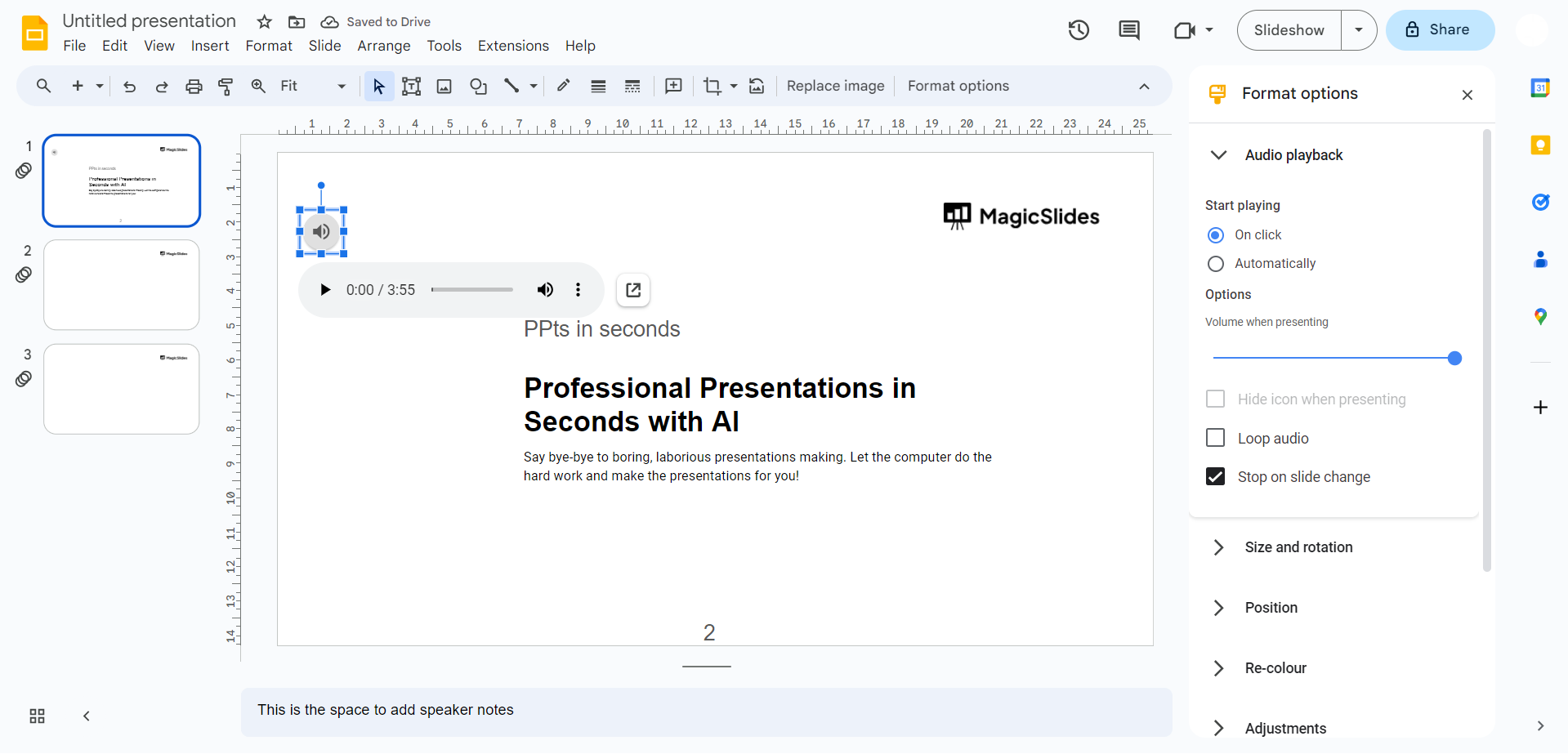Open the comments panel icon
Screen dimensions: 1568x754
pos(1129,30)
